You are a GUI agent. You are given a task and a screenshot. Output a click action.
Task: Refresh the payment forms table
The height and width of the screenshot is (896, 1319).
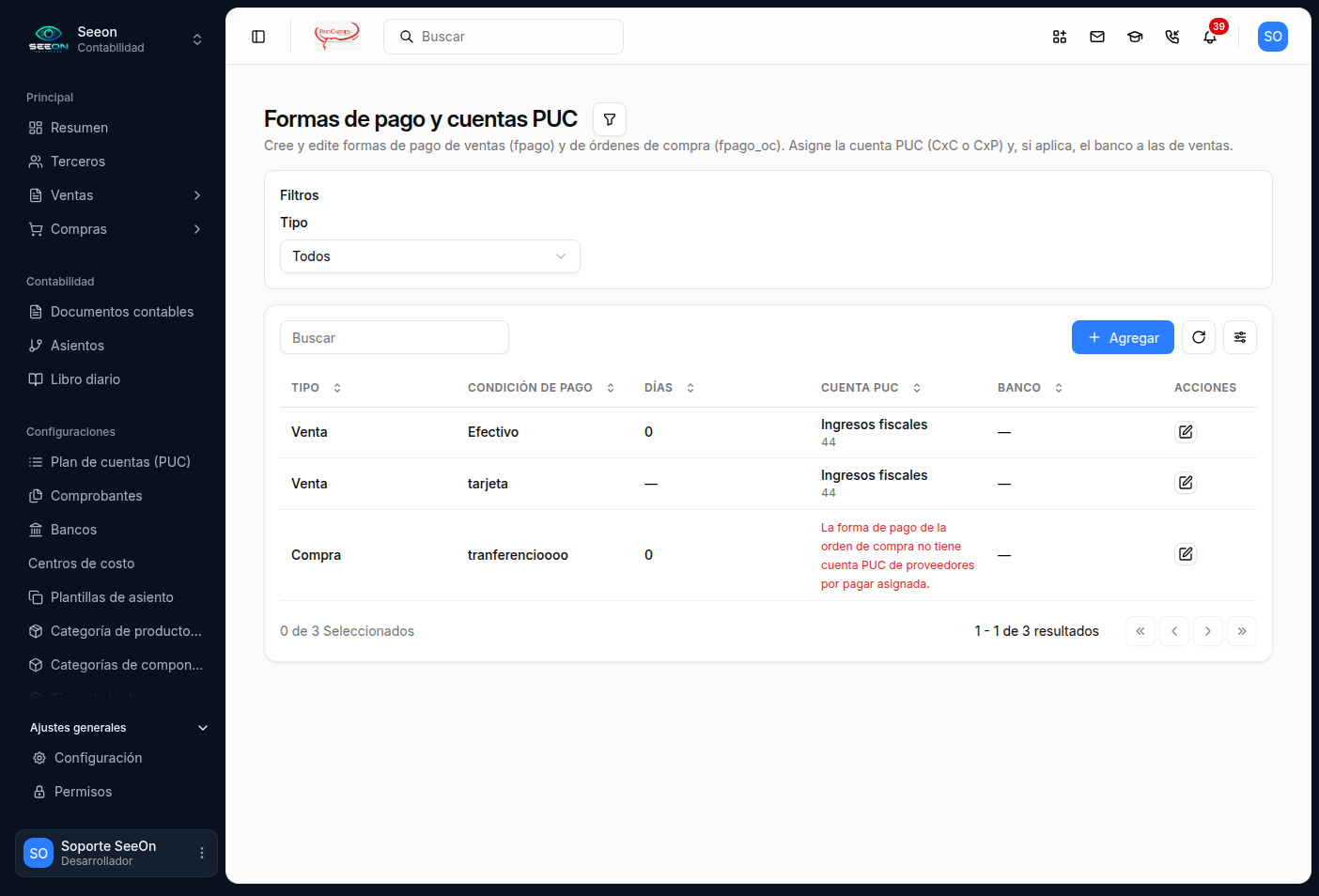pos(1199,337)
